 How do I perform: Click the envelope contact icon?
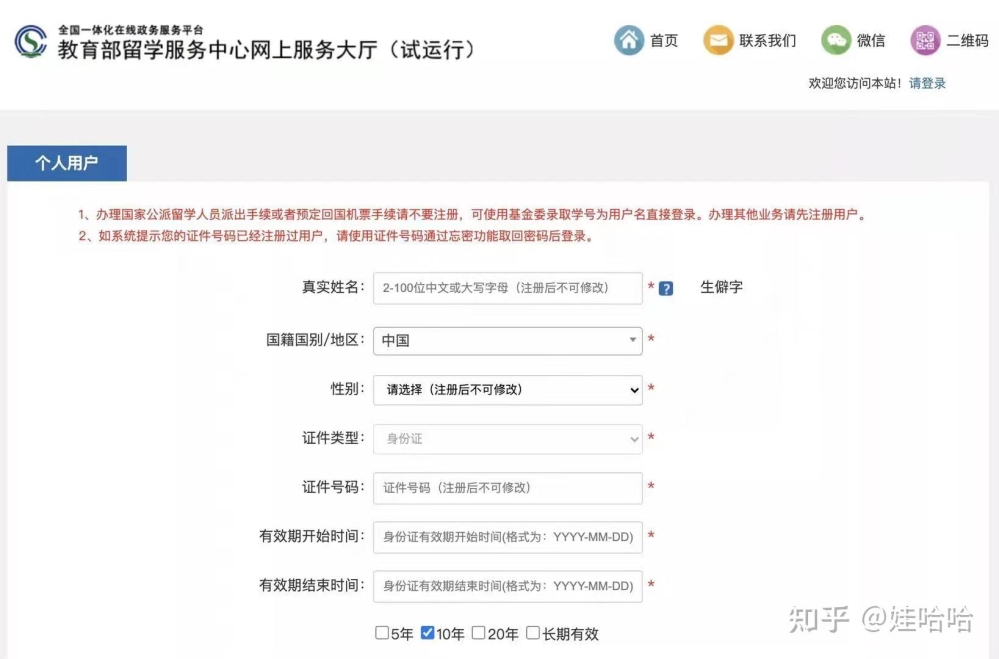[x=718, y=40]
